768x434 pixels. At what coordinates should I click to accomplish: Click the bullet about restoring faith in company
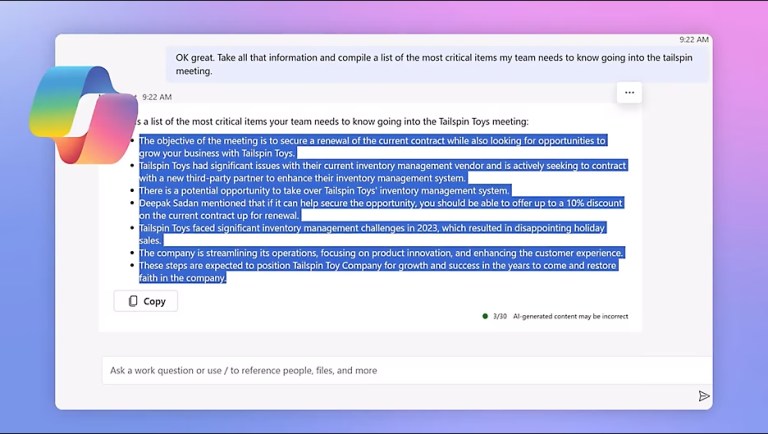pyautogui.click(x=378, y=271)
